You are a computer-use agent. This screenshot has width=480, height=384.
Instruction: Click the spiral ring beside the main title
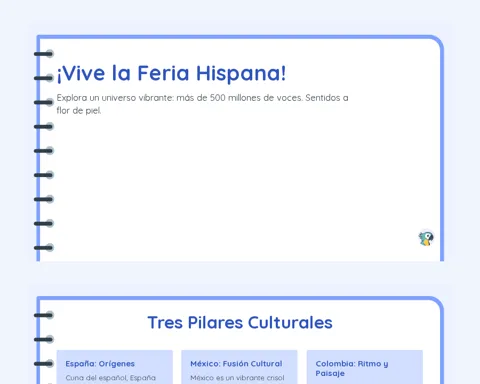point(44,78)
